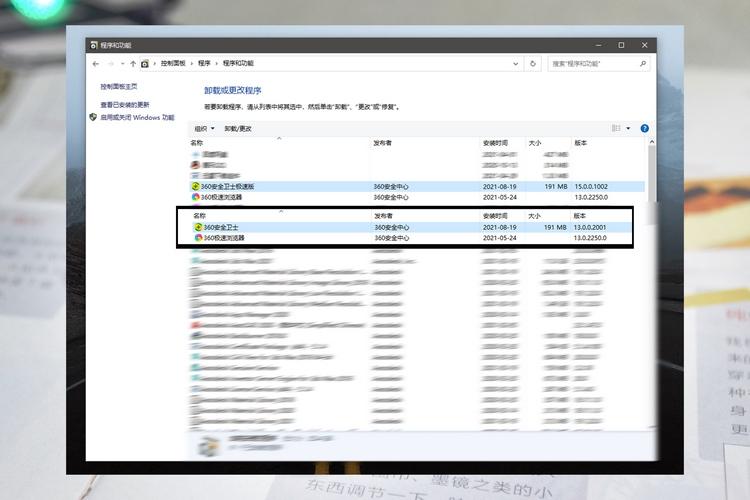Expand the chevron after 程序 breadcrumb
The height and width of the screenshot is (500, 750).
[217, 64]
